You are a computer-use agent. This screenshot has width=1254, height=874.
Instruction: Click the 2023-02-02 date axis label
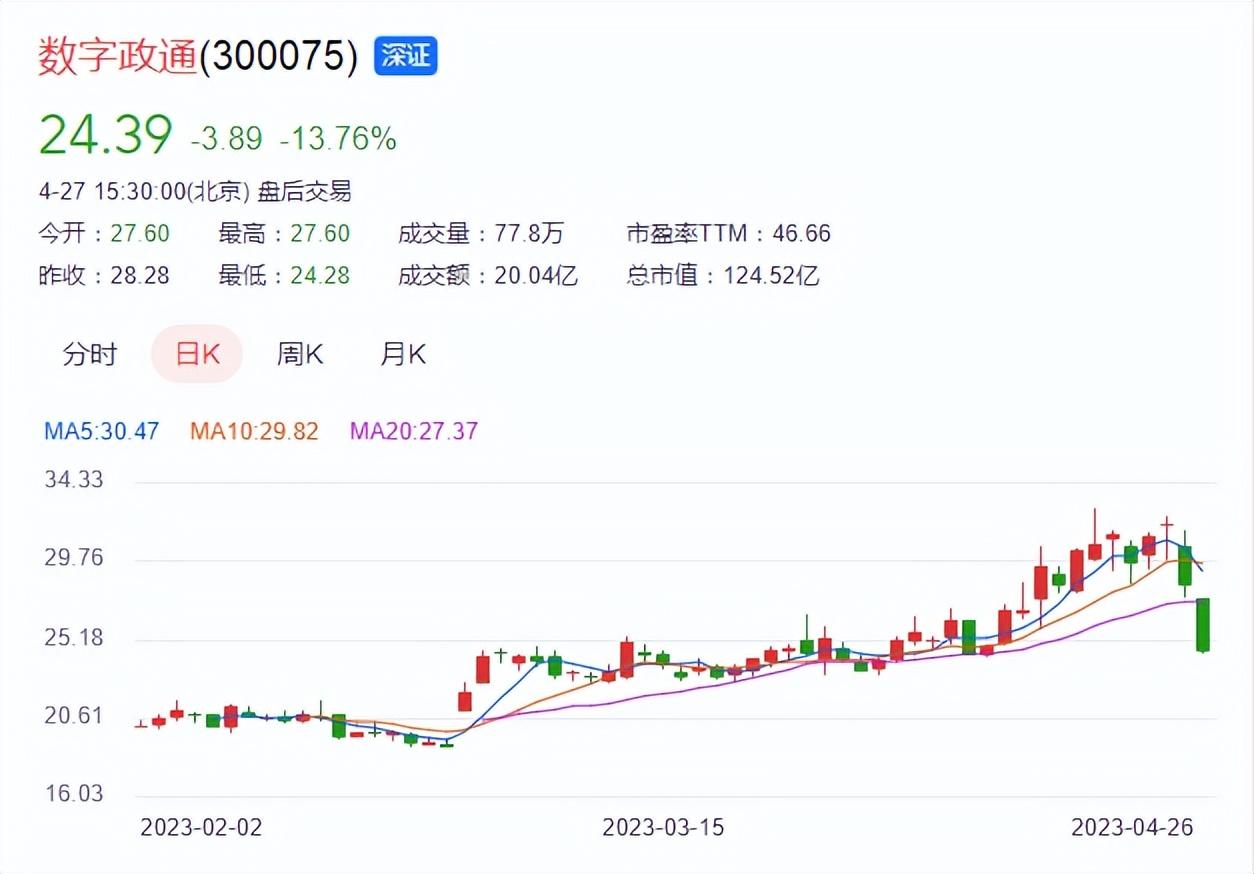point(200,828)
